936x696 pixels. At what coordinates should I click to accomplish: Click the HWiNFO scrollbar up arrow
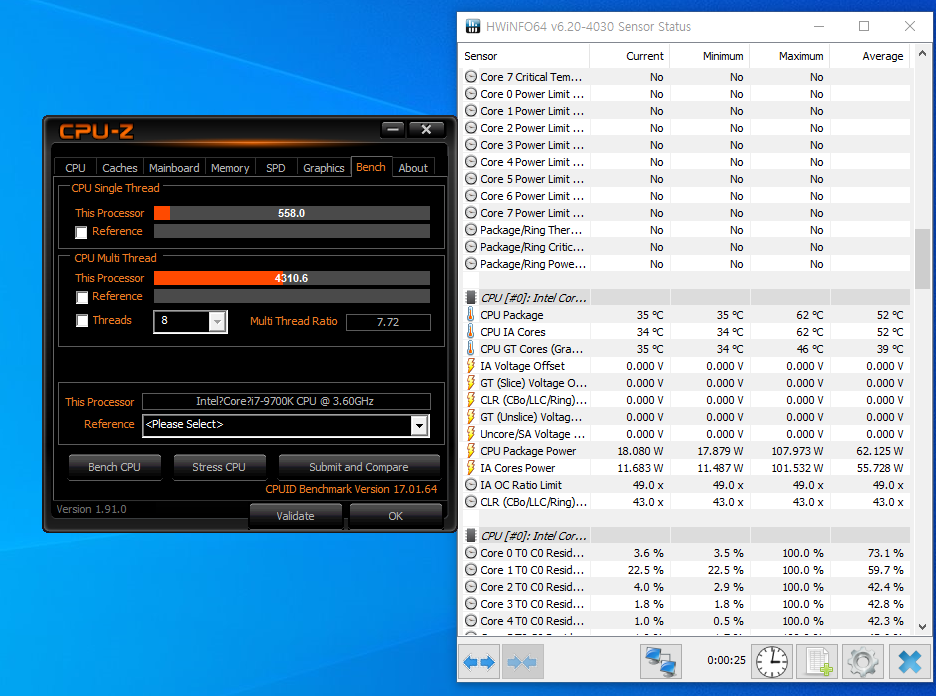(922, 54)
